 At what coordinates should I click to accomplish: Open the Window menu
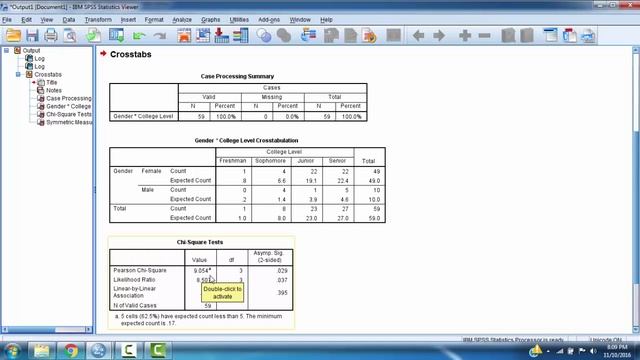[300, 20]
